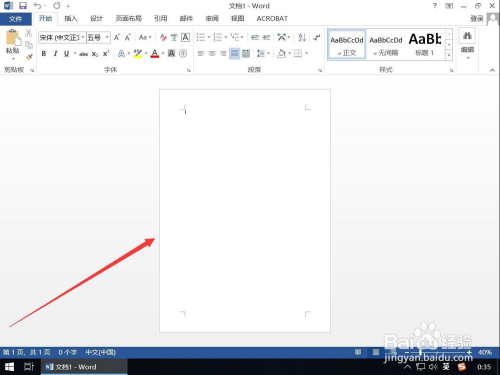This screenshot has height=375, width=500.
Task: Apply red font color A
Action: pos(155,53)
